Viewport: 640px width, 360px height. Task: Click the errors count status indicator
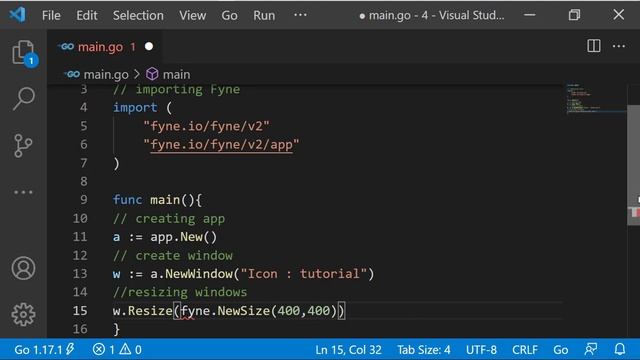pyautogui.click(x=103, y=349)
